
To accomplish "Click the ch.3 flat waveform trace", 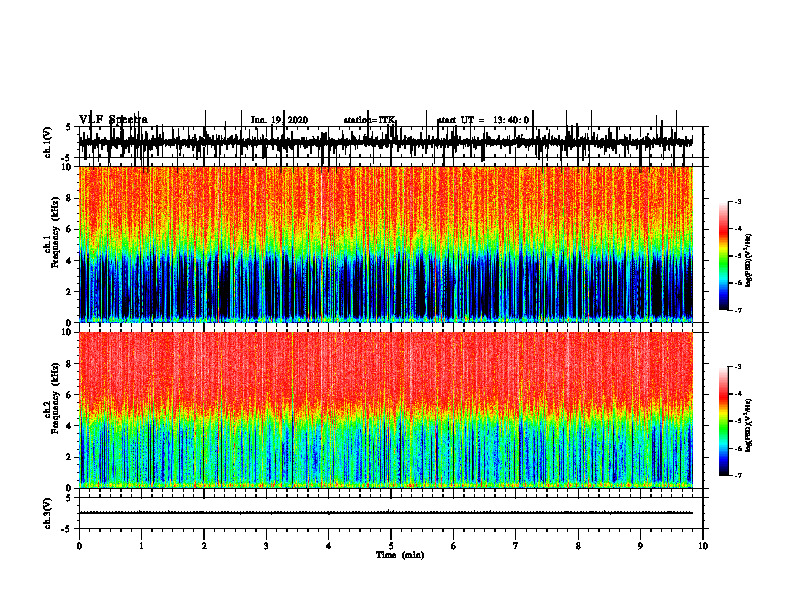I will pyautogui.click(x=386, y=513).
